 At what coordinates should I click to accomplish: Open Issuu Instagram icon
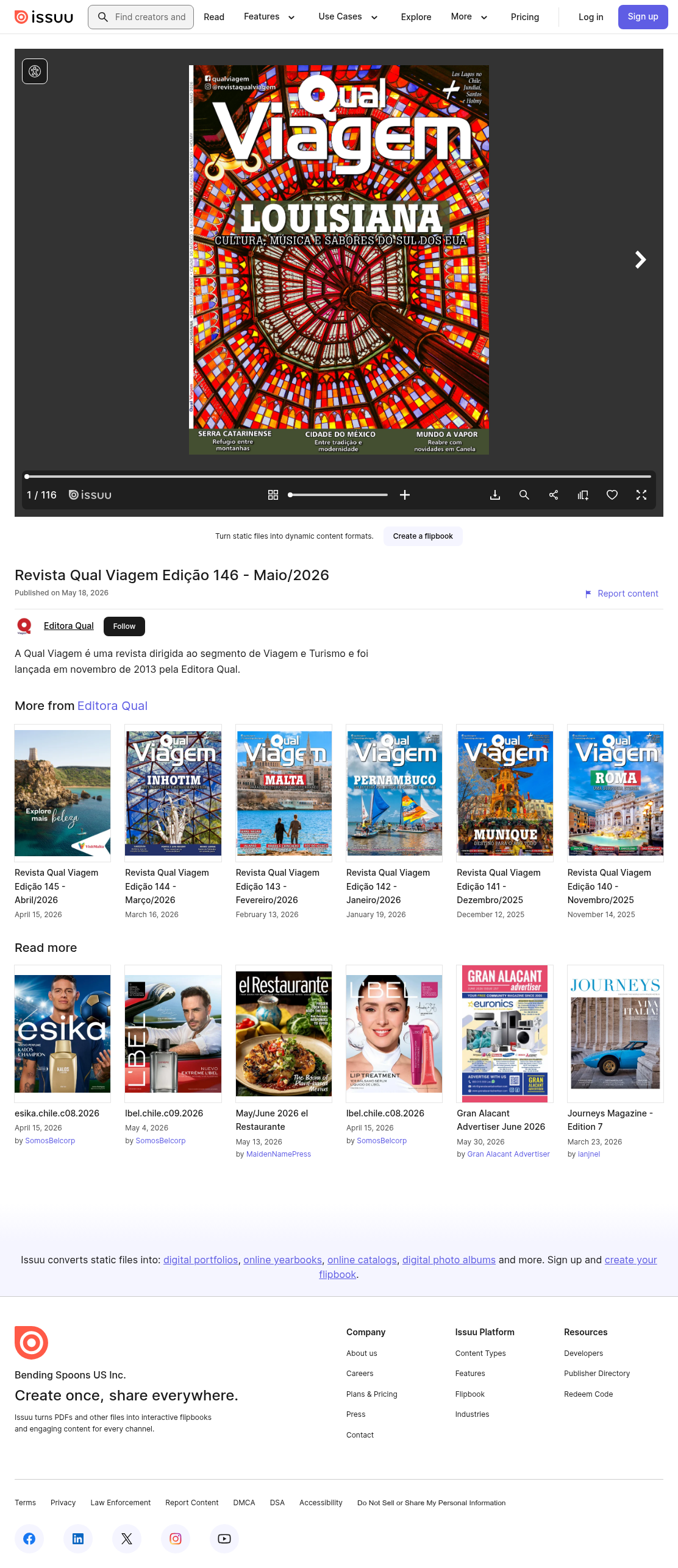coord(176,1539)
